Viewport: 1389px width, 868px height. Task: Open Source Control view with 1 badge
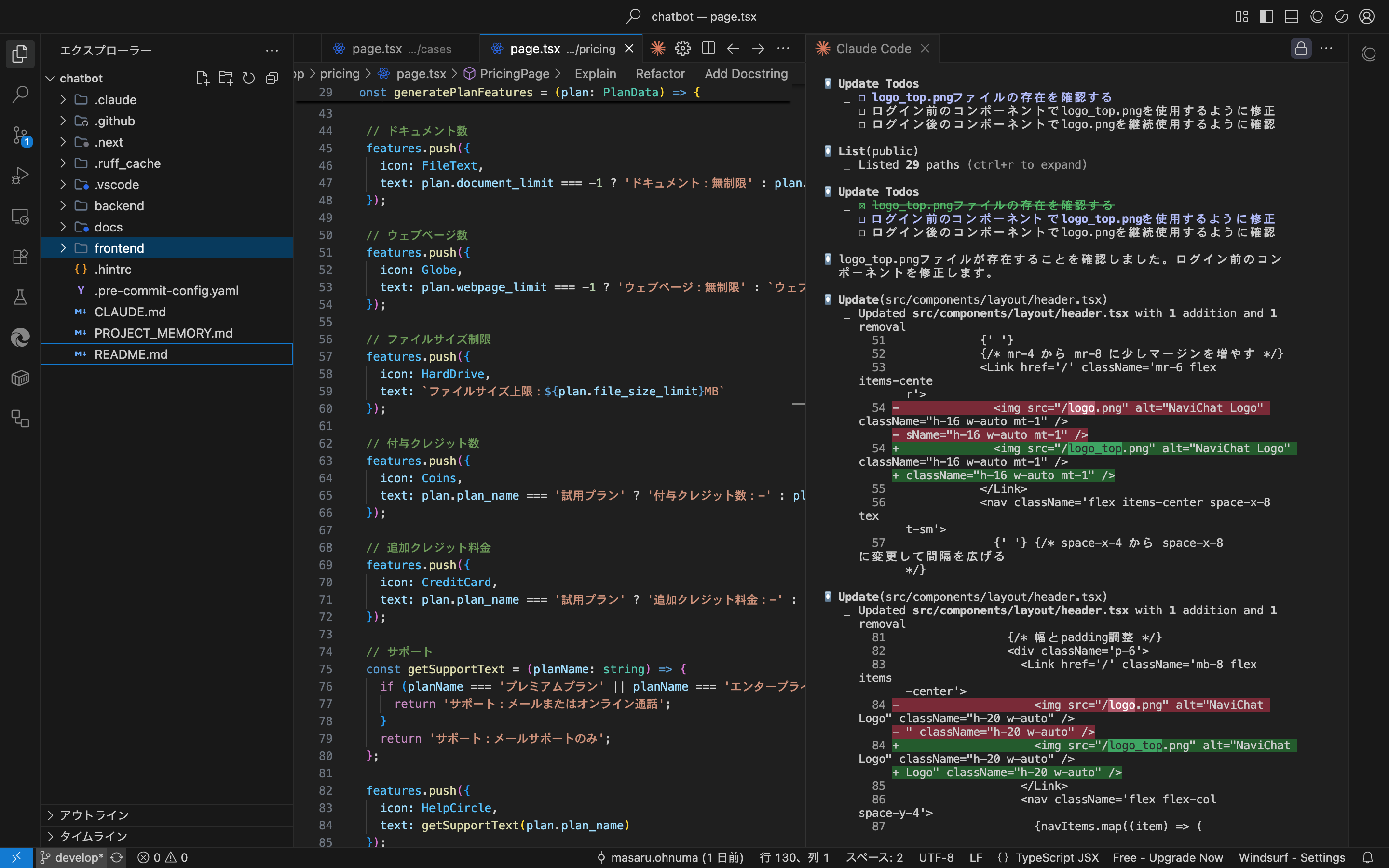pyautogui.click(x=20, y=136)
